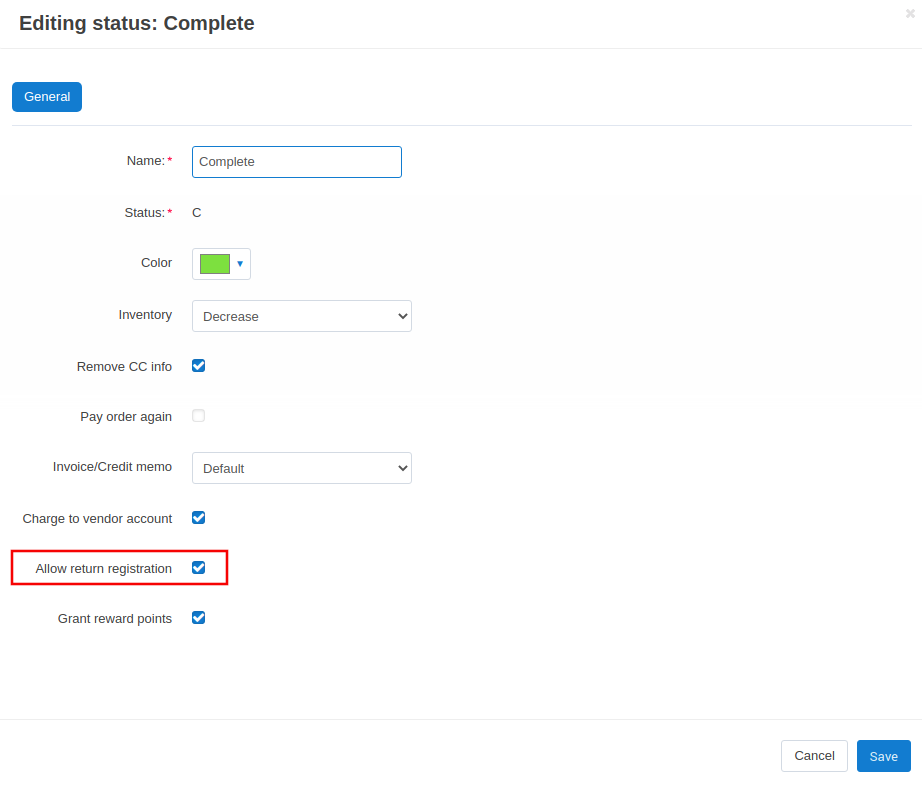922x789 pixels.
Task: Click the "Editing status: Complete" title
Action: [x=137, y=24]
